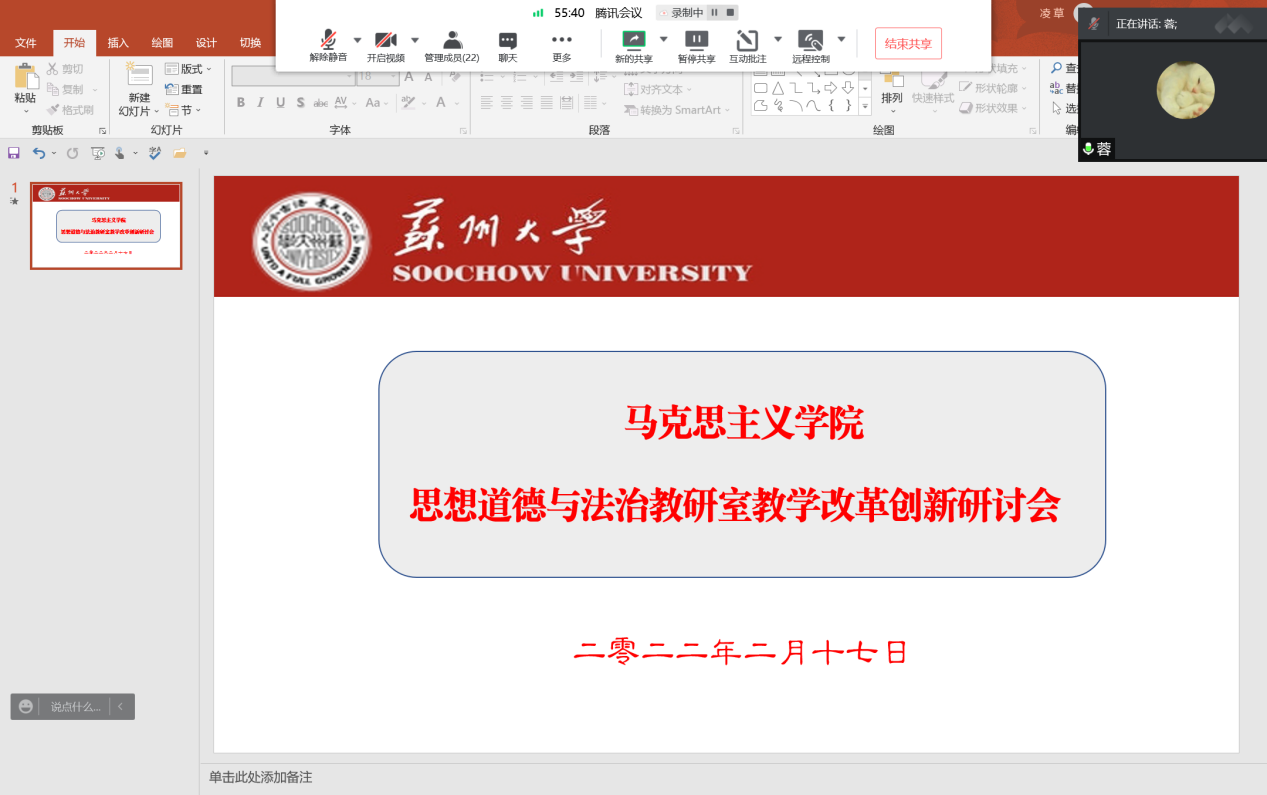Click the 结束共享 end sharing button
Viewport: 1267px width, 795px height.
point(908,44)
